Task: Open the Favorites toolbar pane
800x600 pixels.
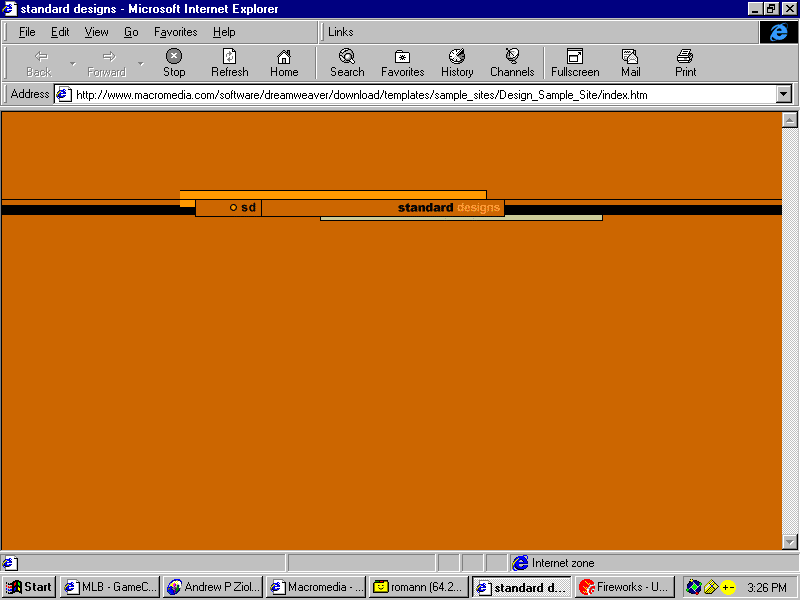Action: pyautogui.click(x=403, y=63)
